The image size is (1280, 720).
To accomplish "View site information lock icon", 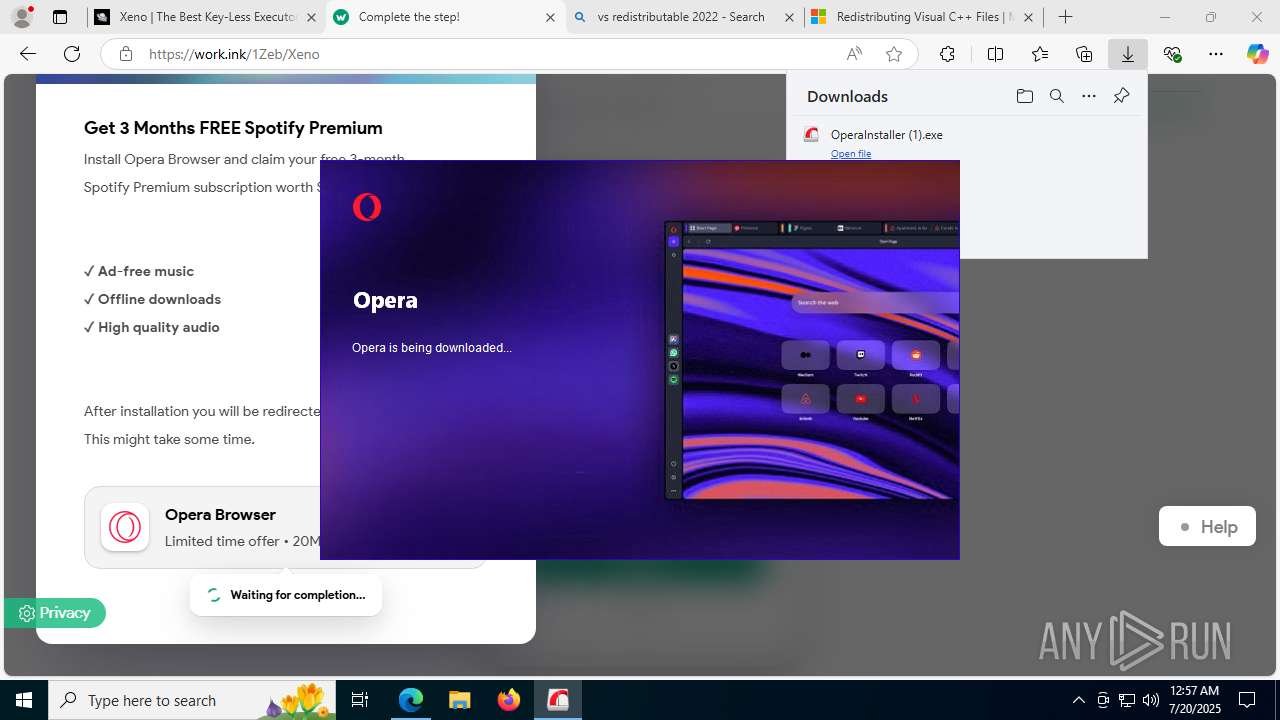I will pos(126,54).
